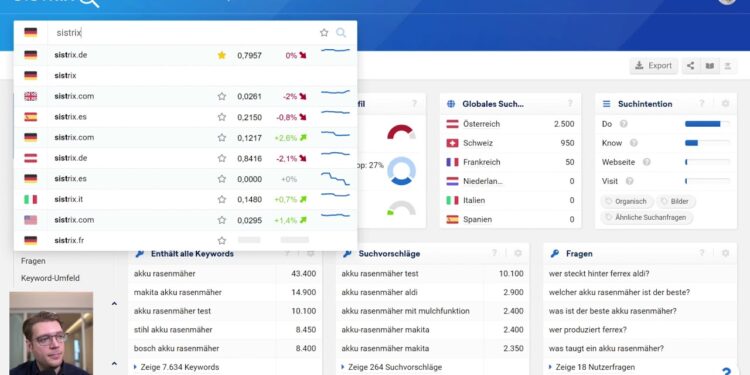Expand Zeige 18 Nutzerfragen
This screenshot has height=375, width=750.
(592, 367)
